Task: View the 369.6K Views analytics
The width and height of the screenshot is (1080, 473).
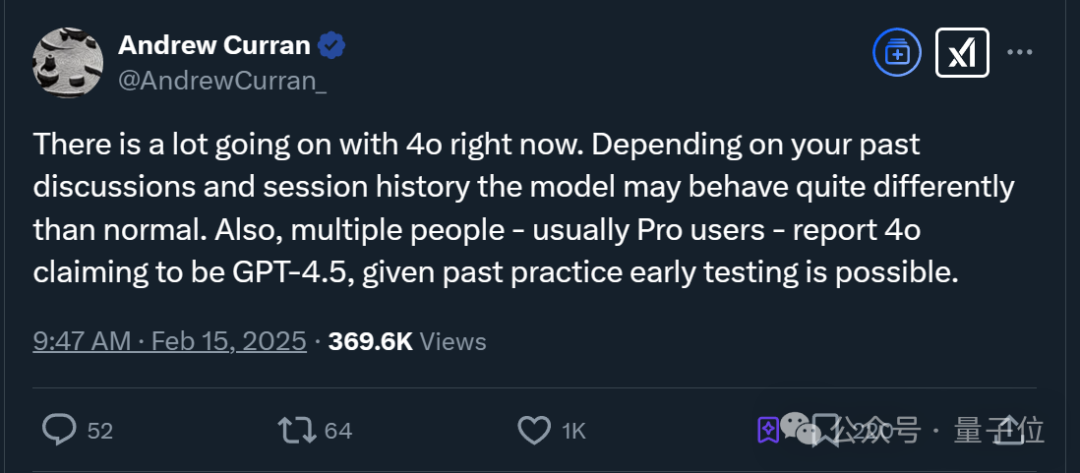Action: click(407, 341)
